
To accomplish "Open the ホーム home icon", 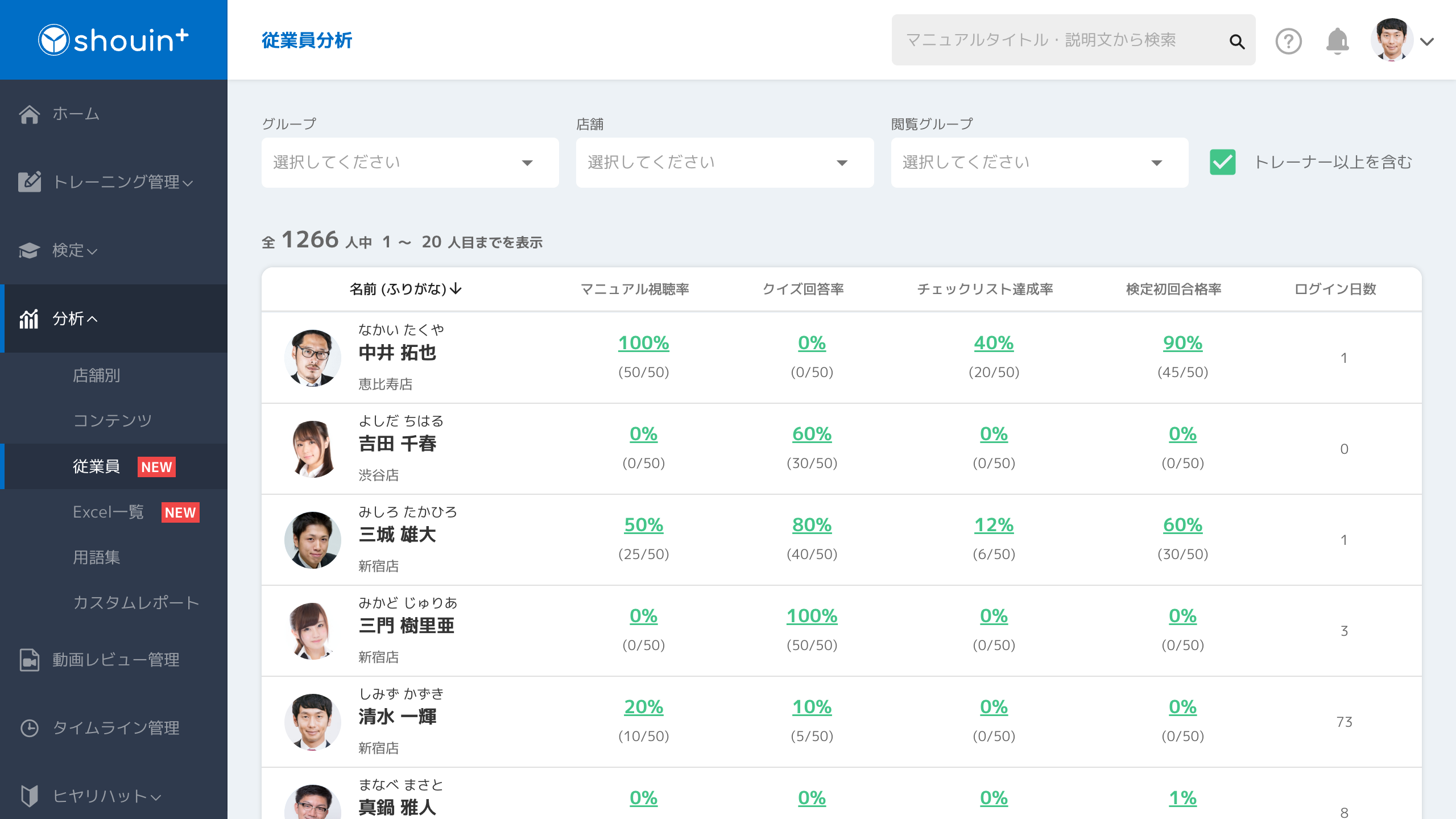I will pyautogui.click(x=30, y=114).
